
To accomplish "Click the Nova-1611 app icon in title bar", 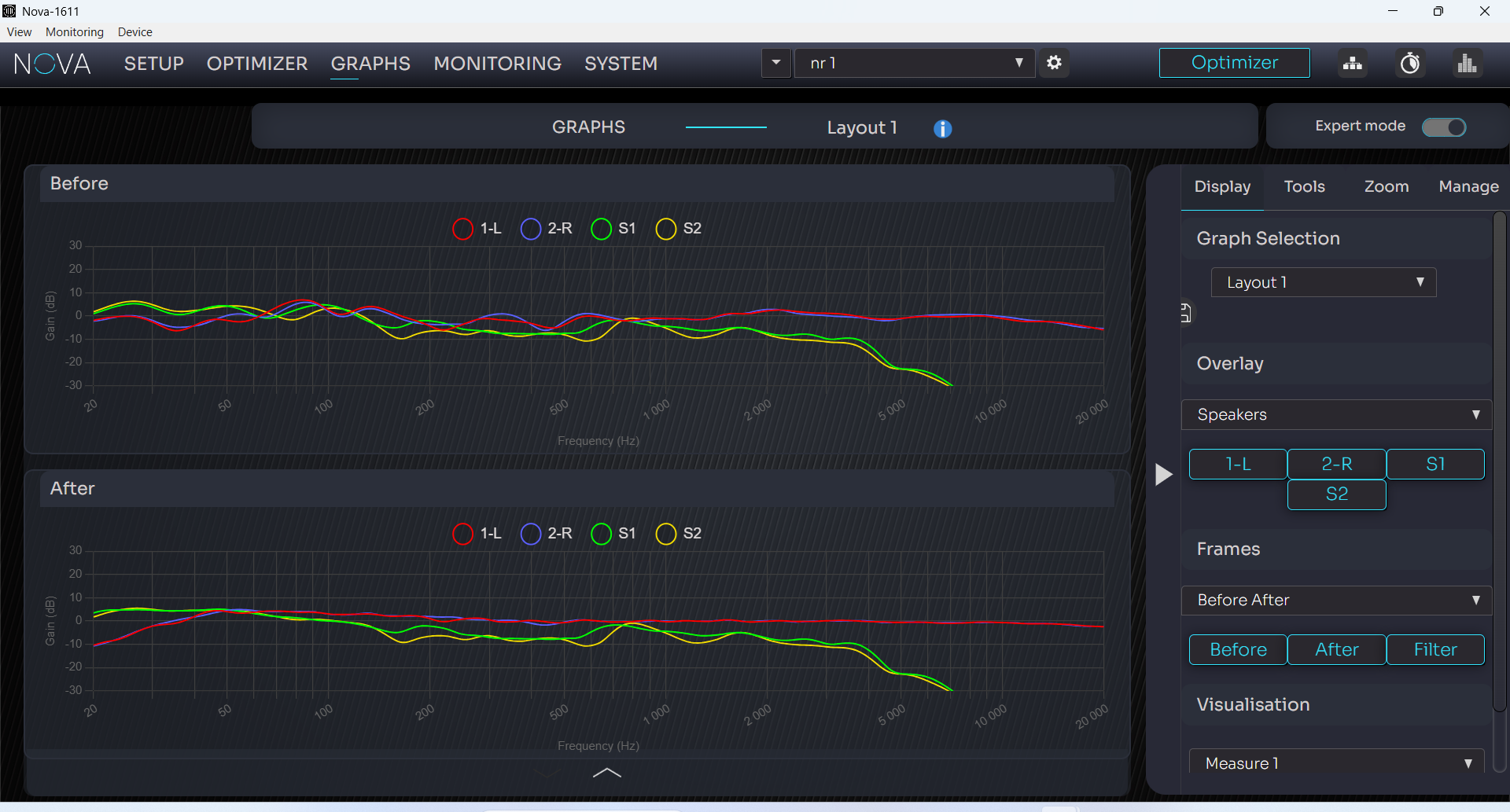I will click(x=9, y=11).
